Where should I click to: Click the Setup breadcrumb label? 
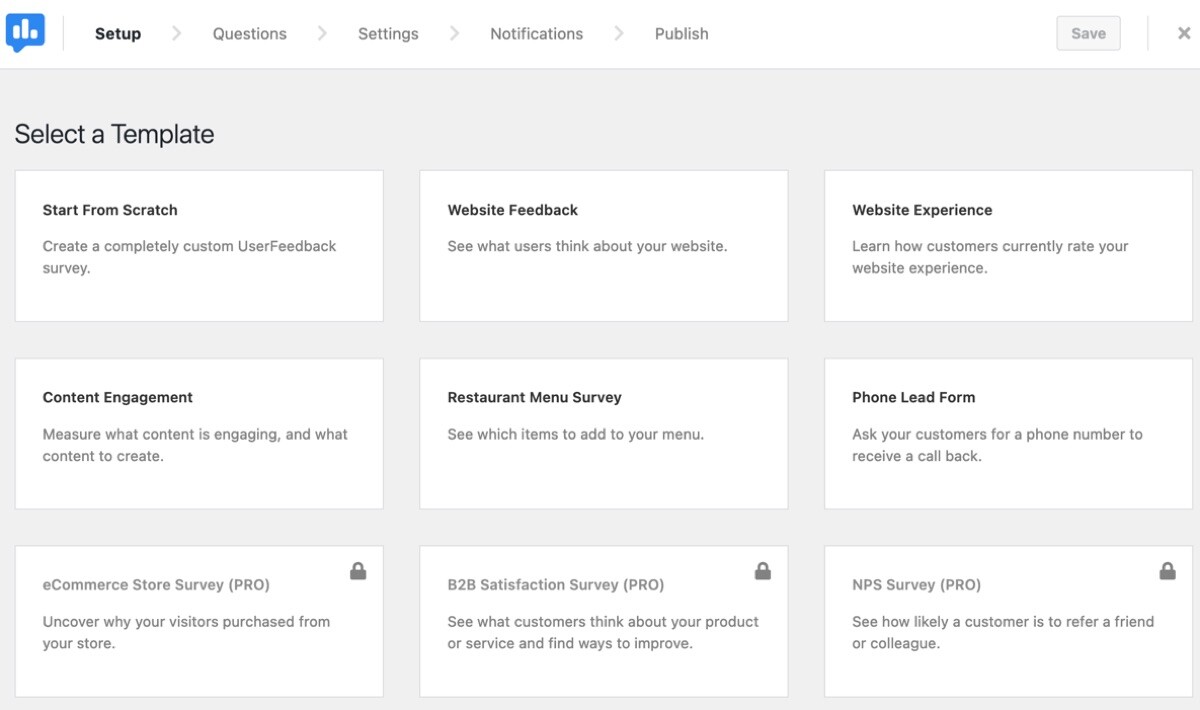point(117,33)
